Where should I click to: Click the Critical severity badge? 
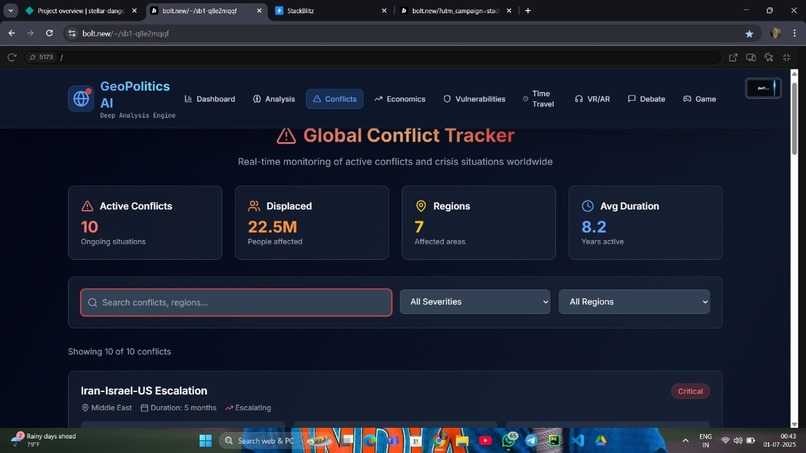click(x=690, y=391)
